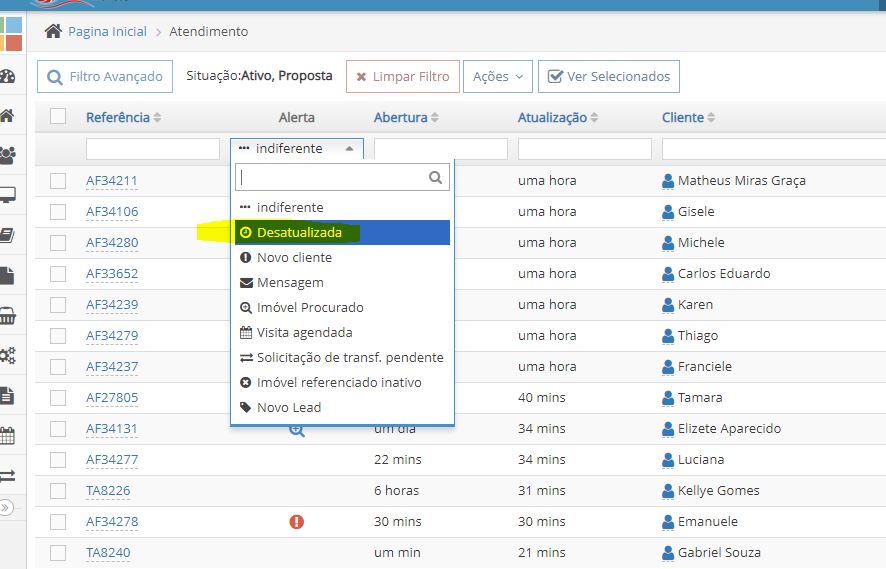Click the search box inside the alert dropdown
The height and width of the screenshot is (569, 886).
click(334, 177)
